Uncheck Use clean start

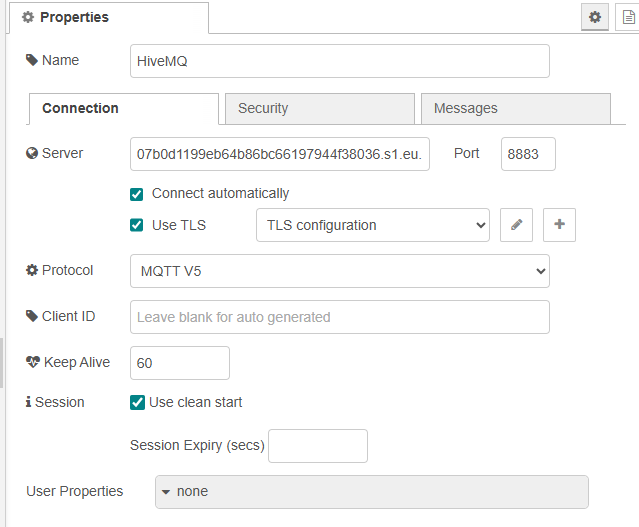(x=137, y=402)
